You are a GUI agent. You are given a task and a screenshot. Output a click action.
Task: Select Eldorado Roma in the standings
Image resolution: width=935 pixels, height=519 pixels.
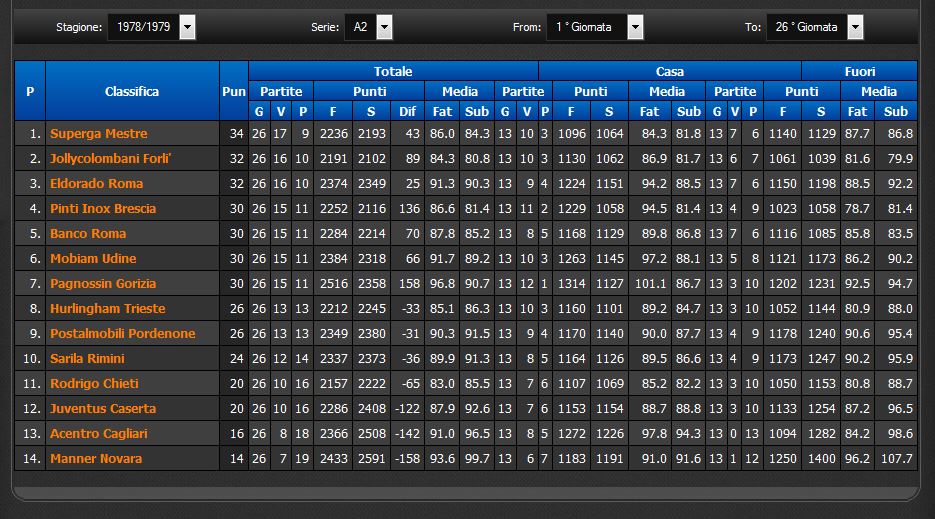(x=96, y=184)
